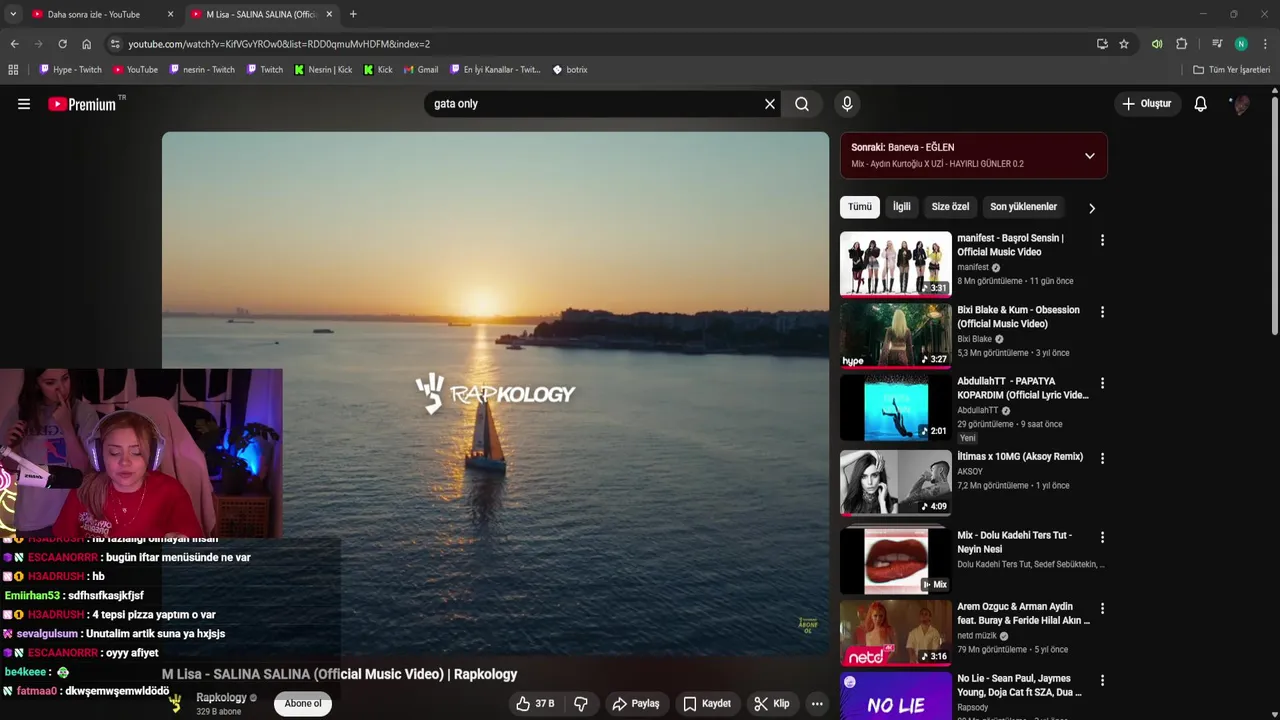The width and height of the screenshot is (1280, 720).
Task: Dislike the video with thumbs-down
Action: click(x=581, y=704)
